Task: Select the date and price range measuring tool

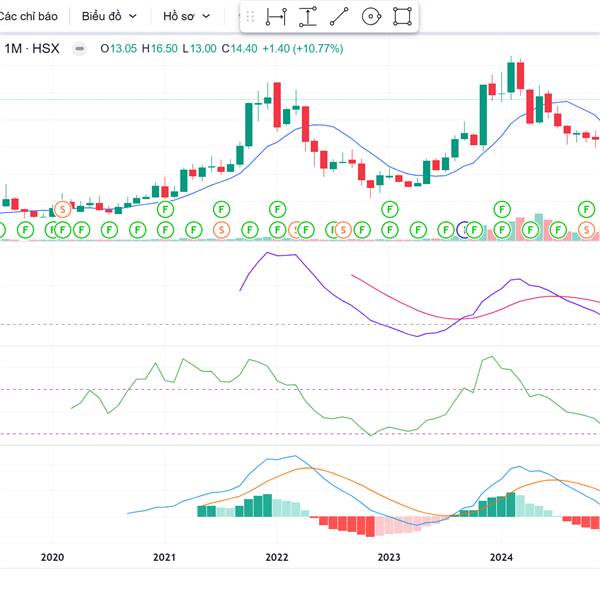Action: [x=276, y=17]
